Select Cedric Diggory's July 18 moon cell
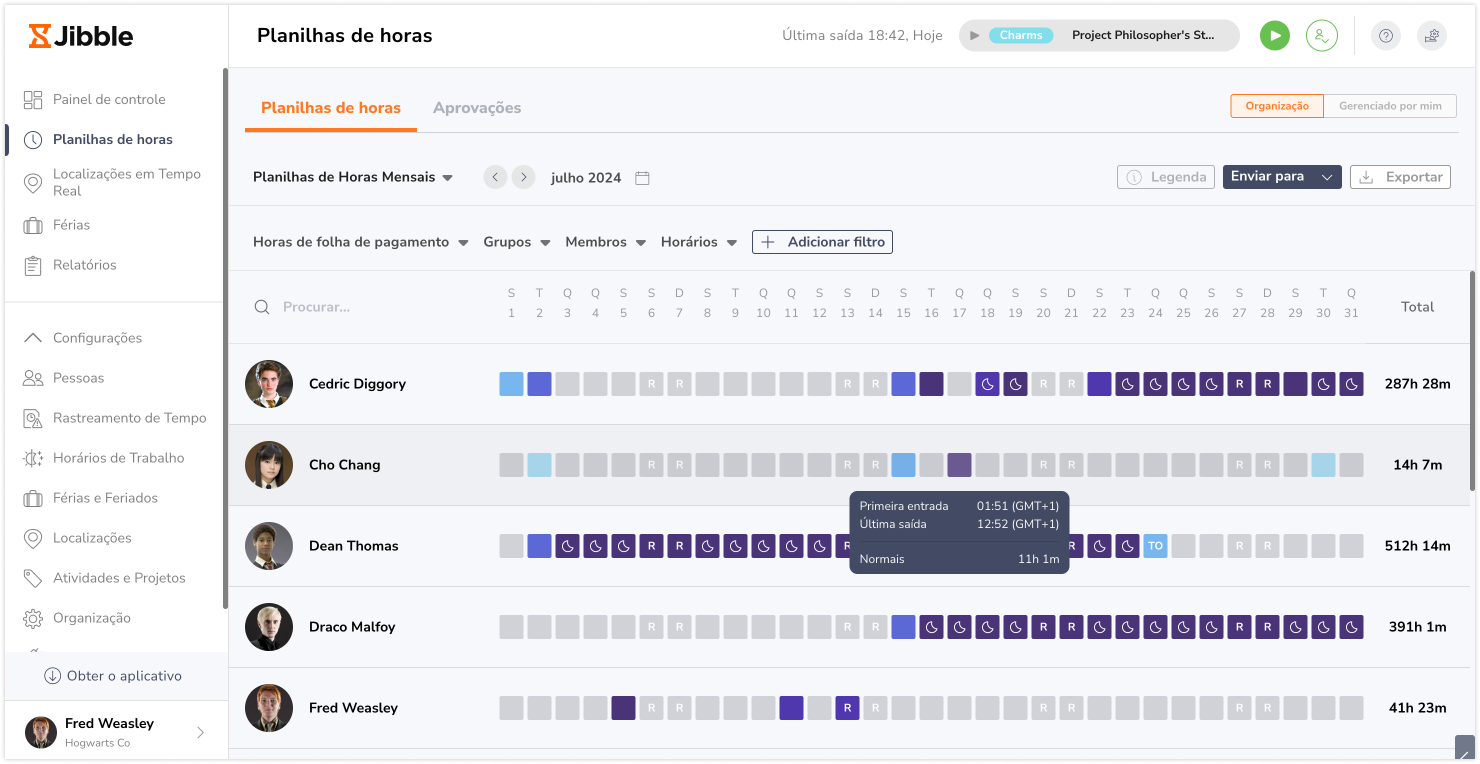Viewport: 1480px width, 764px height. click(x=987, y=384)
